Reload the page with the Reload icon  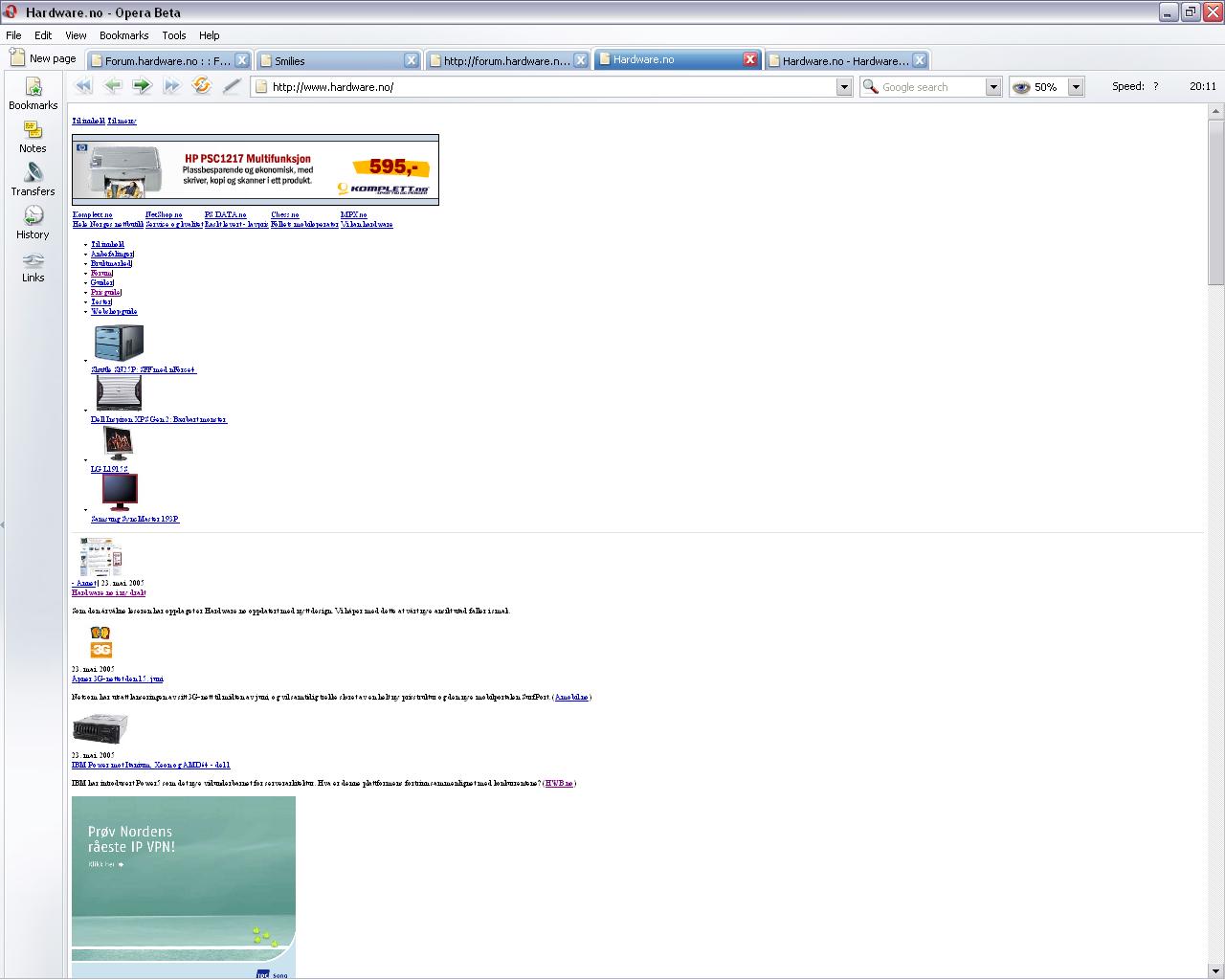[201, 86]
